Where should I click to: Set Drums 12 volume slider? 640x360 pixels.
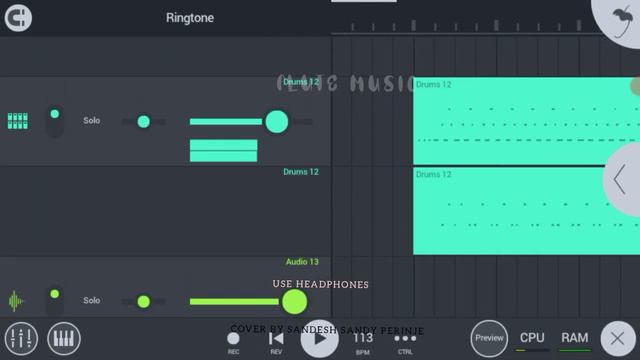251,122
